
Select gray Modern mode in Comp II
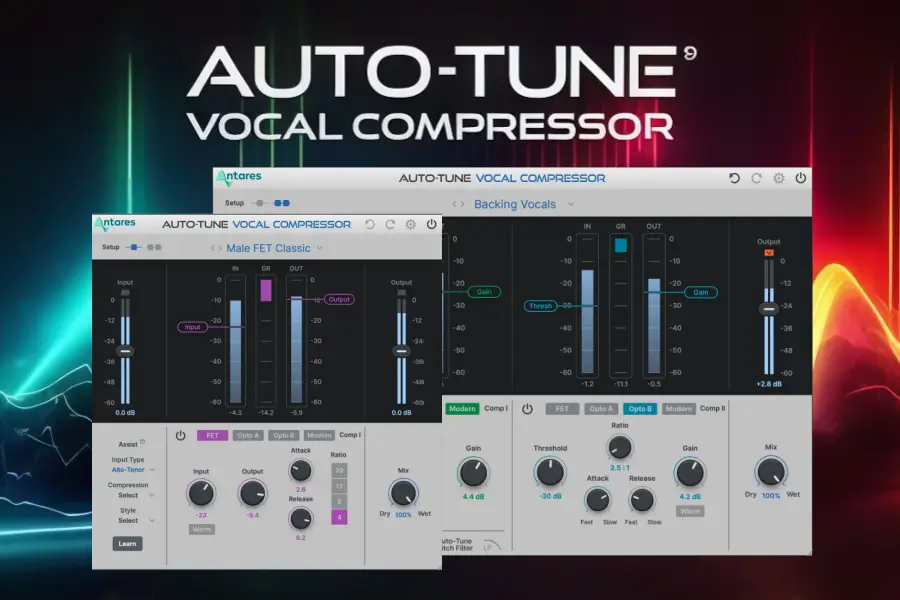coord(678,409)
